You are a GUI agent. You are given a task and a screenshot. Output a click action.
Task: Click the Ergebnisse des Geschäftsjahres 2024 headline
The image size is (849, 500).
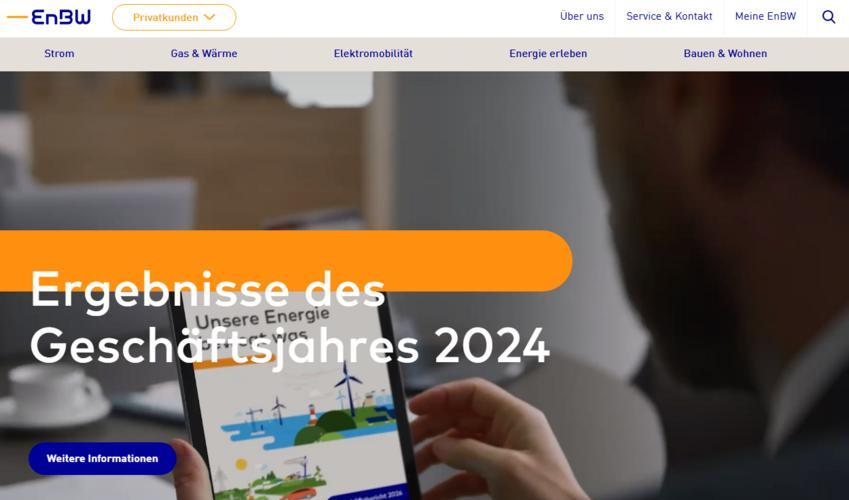[x=290, y=318]
